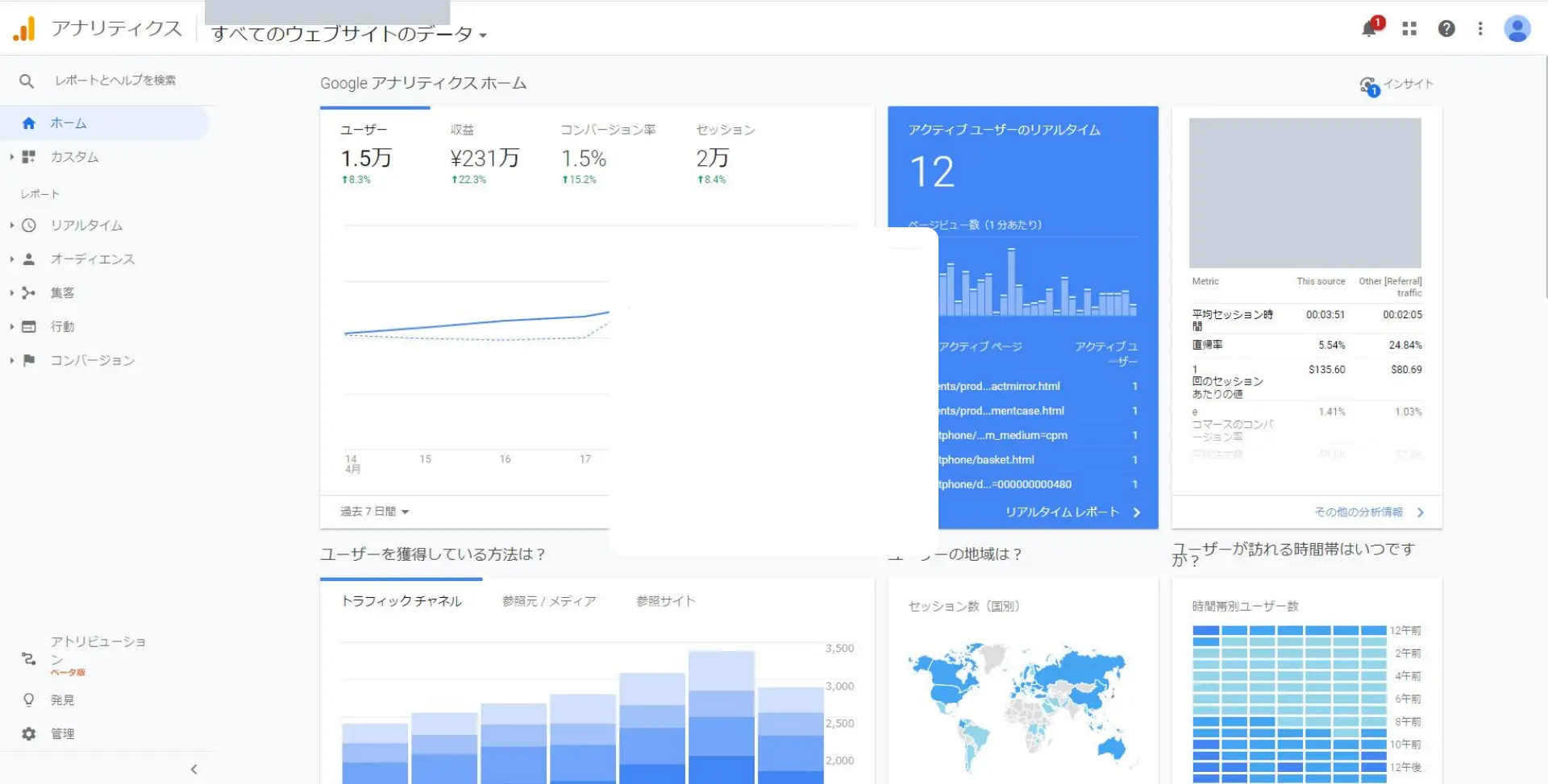Click the レポートとヘルプを検索 search field
Image resolution: width=1548 pixels, height=784 pixels.
pyautogui.click(x=115, y=81)
